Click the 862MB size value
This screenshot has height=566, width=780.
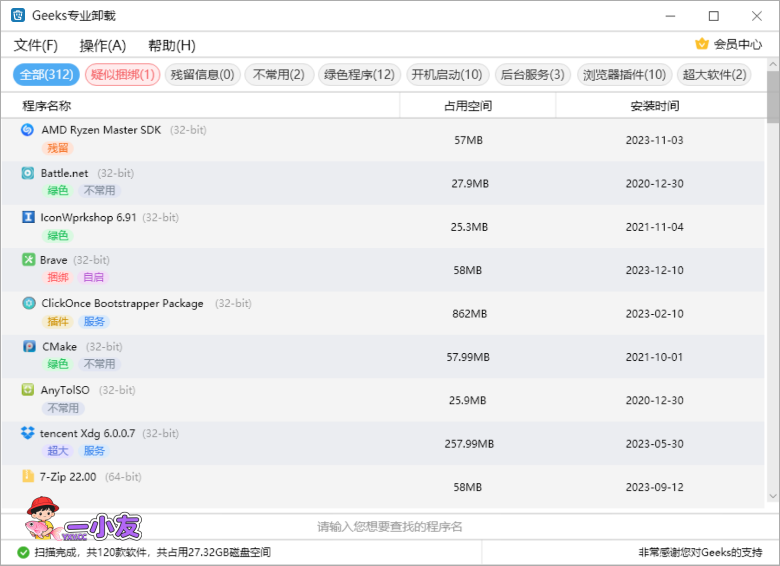469,314
